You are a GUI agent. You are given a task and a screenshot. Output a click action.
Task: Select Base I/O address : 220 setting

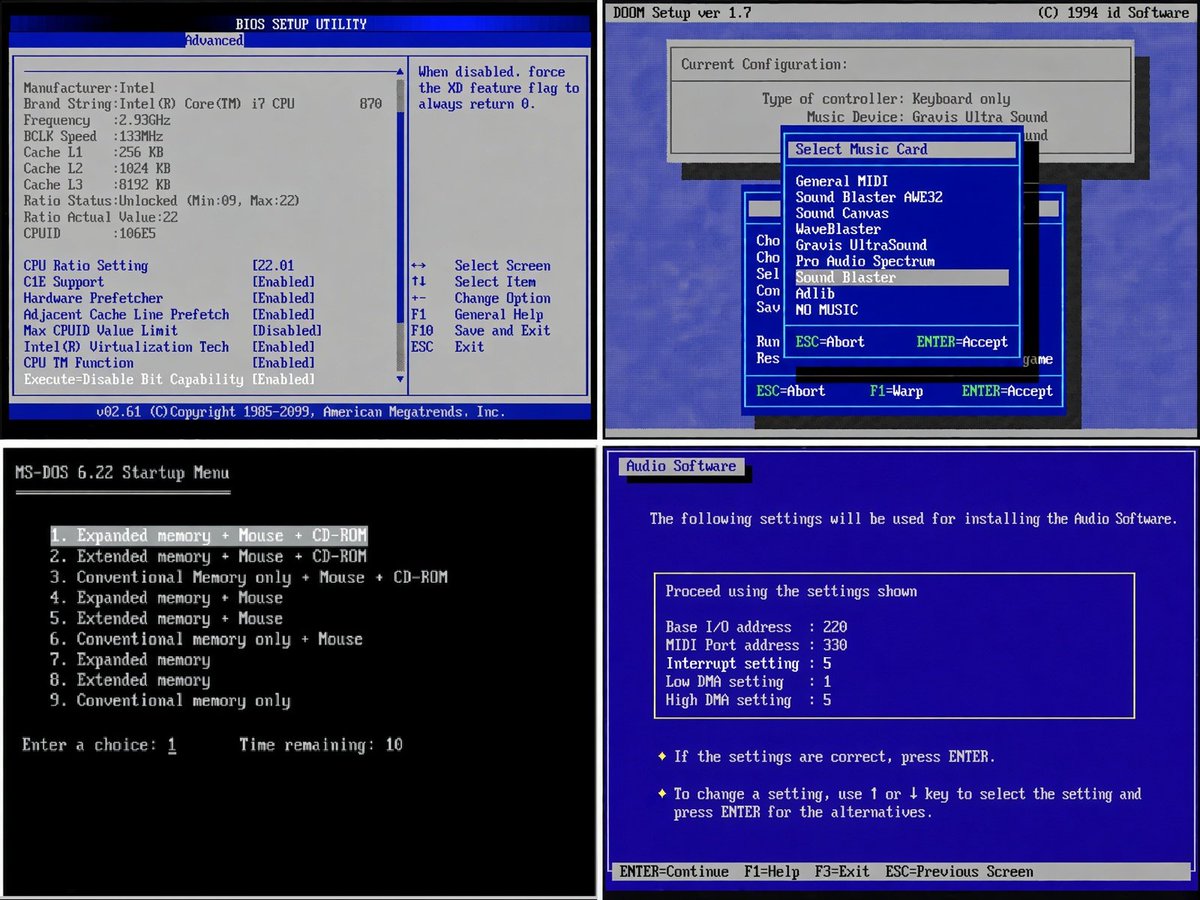point(756,627)
